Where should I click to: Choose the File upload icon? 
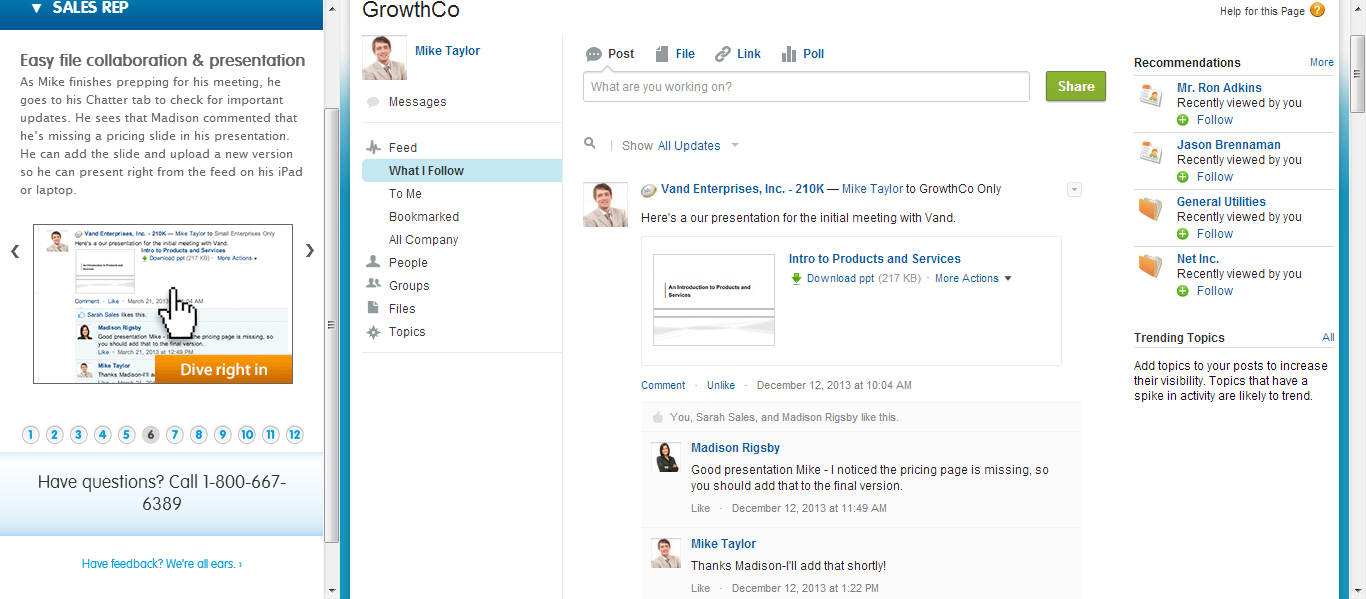(x=662, y=54)
